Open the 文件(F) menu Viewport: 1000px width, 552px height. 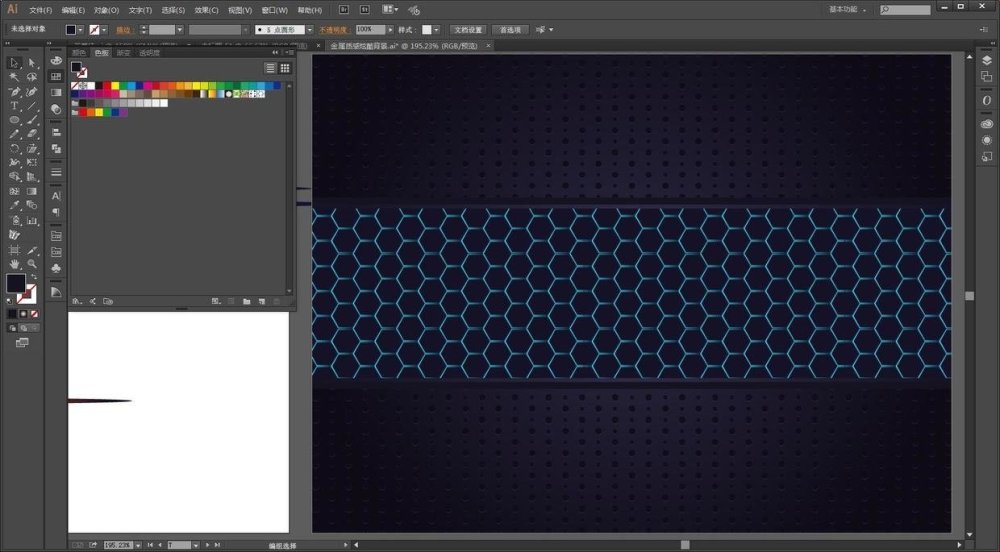[40, 10]
